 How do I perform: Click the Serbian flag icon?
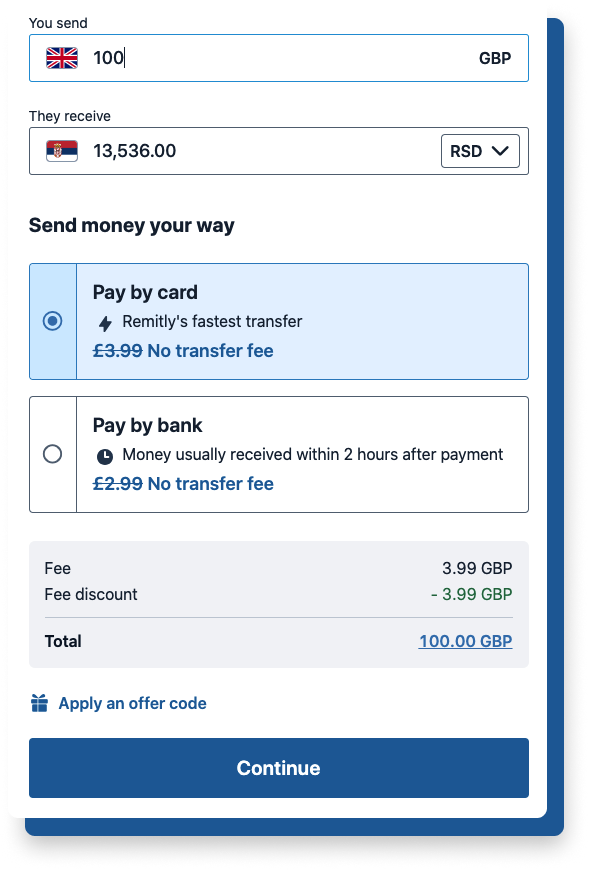click(x=62, y=151)
